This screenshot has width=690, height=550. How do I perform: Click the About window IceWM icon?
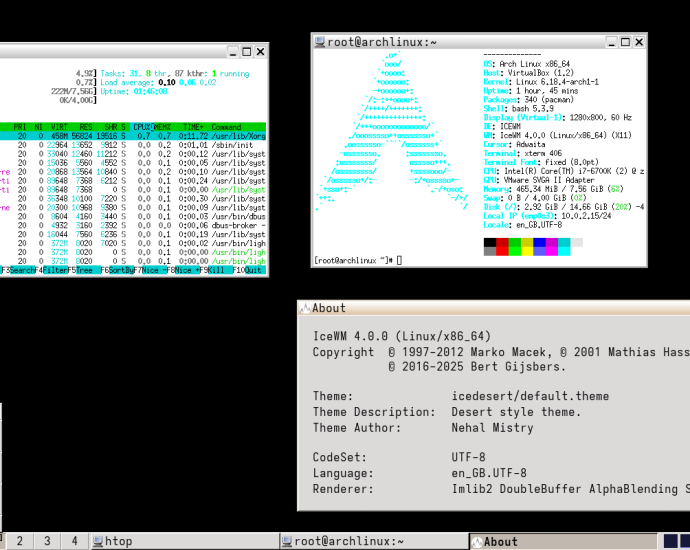pyautogui.click(x=304, y=308)
